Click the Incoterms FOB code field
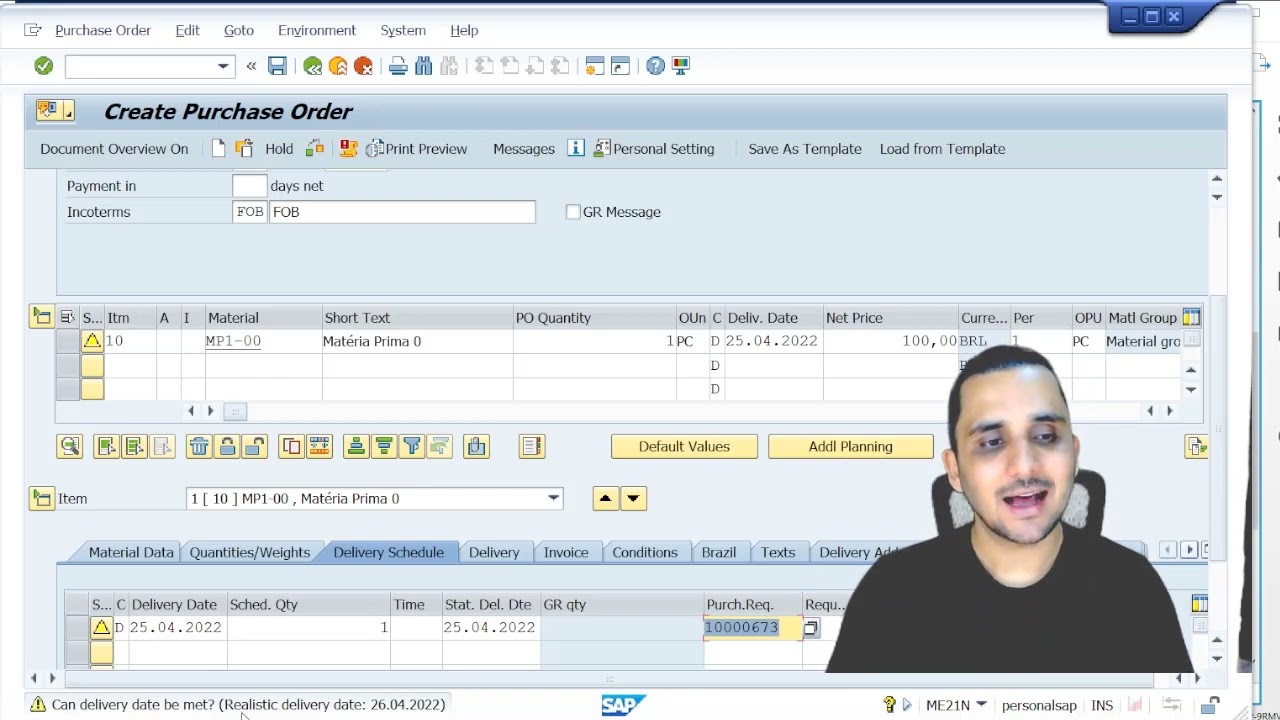 point(249,212)
